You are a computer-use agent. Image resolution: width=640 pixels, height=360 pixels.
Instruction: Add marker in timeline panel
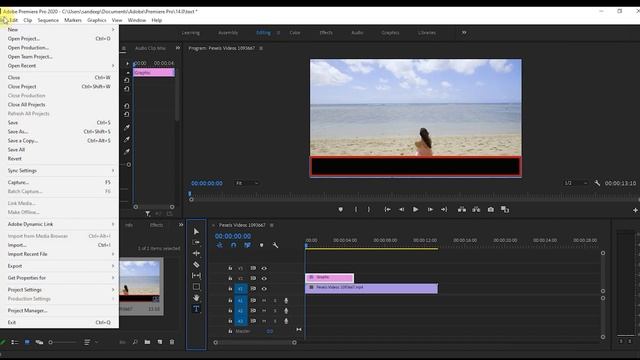(262, 245)
